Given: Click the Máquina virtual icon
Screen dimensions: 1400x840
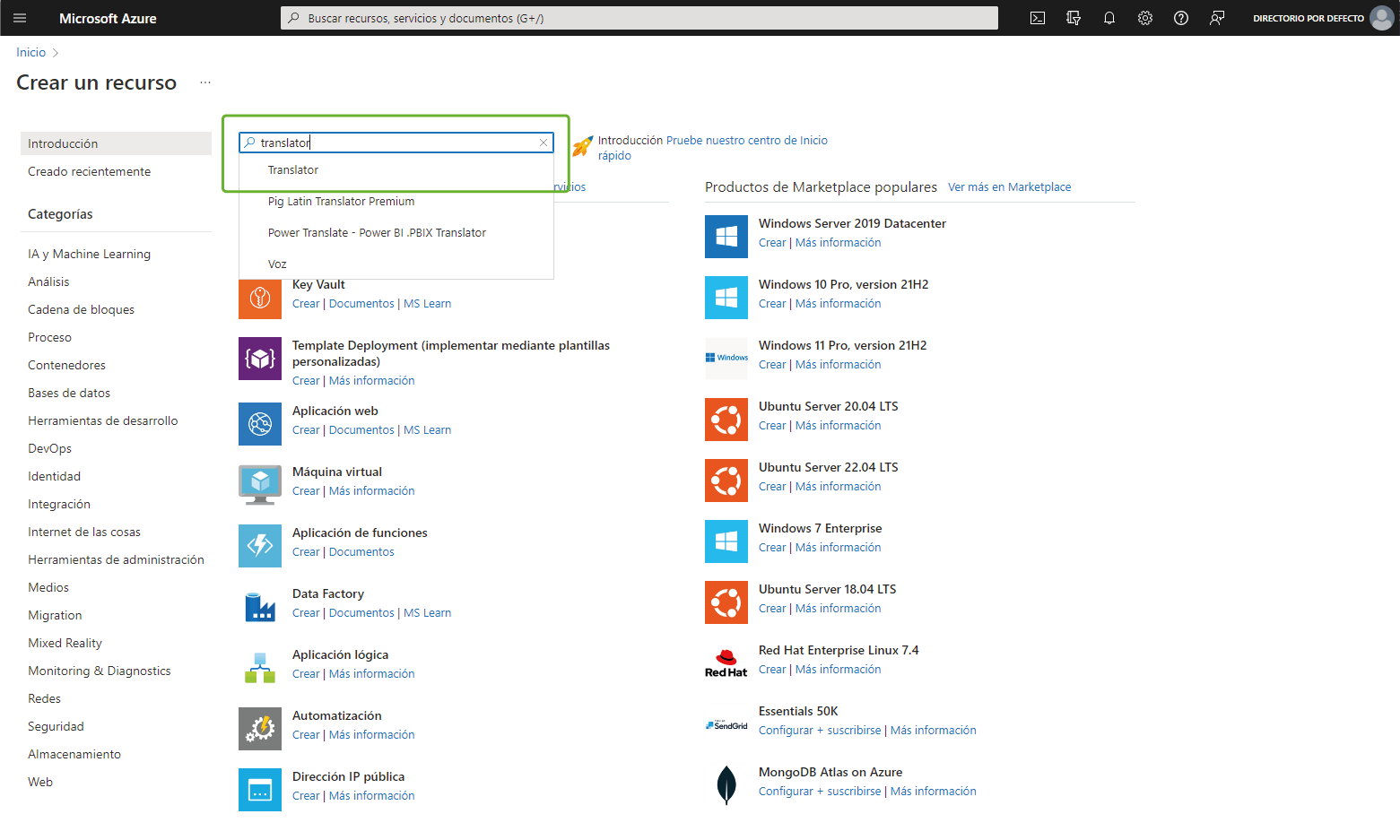Looking at the screenshot, I should (x=260, y=485).
